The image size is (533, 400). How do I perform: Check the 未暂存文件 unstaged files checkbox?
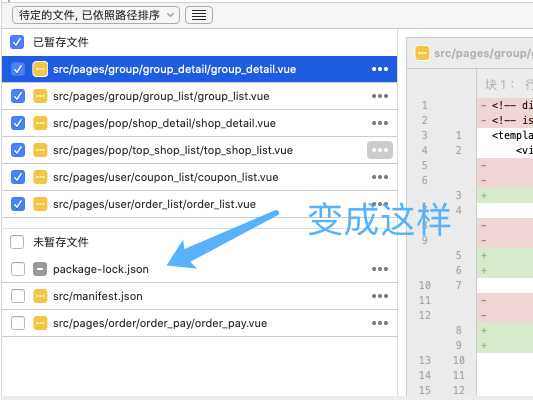(17, 242)
